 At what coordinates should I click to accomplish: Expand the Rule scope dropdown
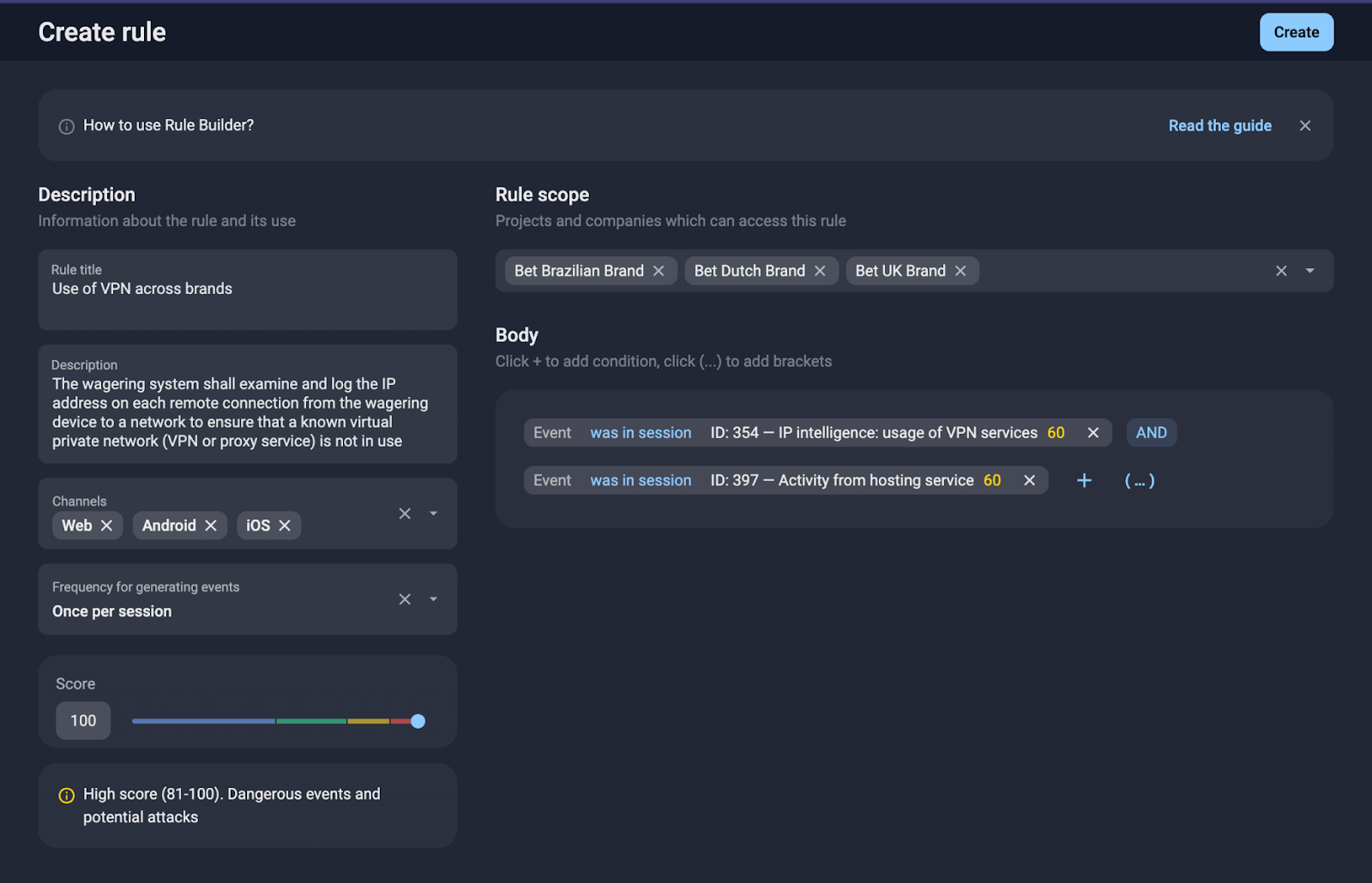pyautogui.click(x=1310, y=270)
